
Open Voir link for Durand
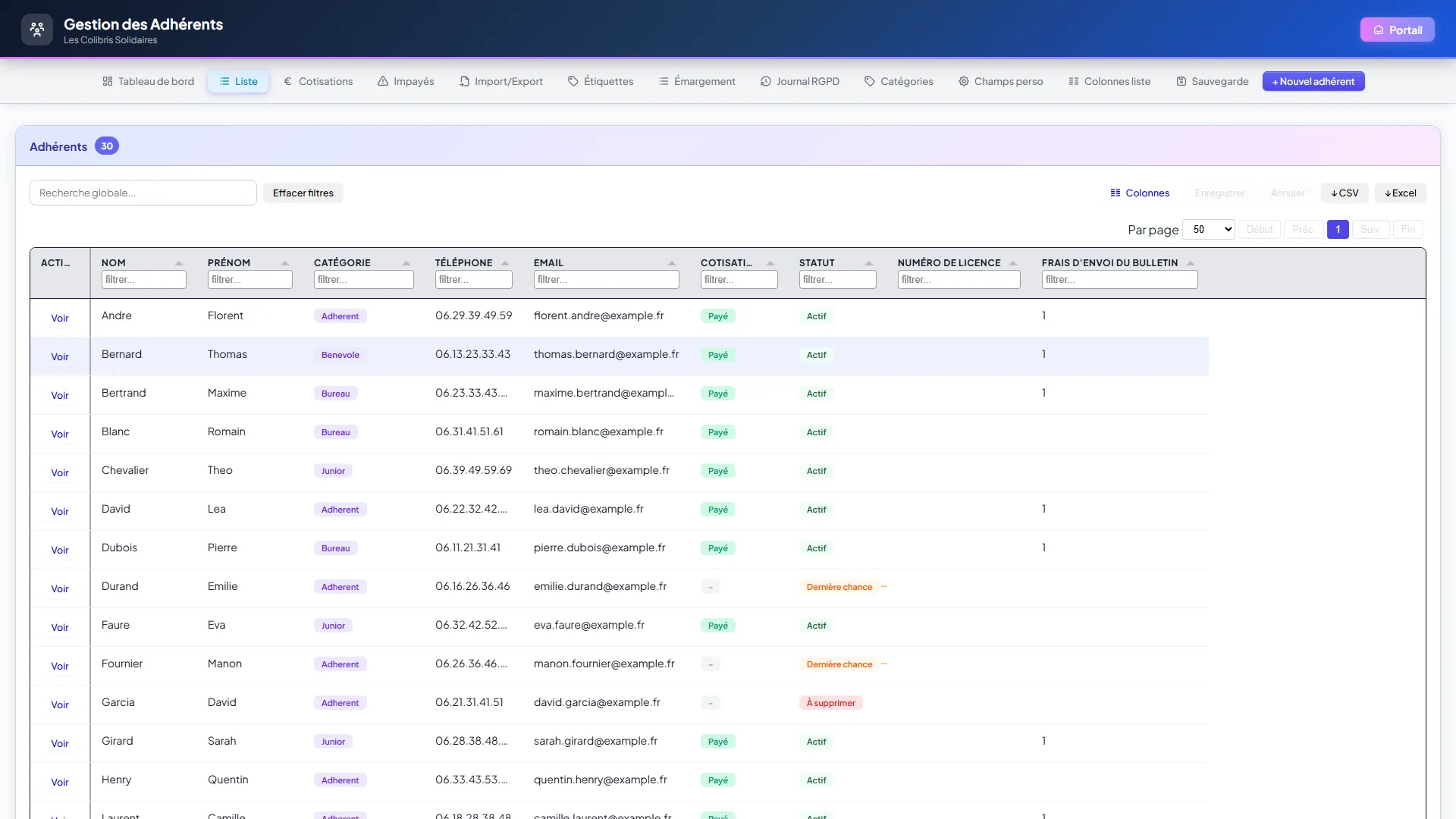(x=60, y=588)
